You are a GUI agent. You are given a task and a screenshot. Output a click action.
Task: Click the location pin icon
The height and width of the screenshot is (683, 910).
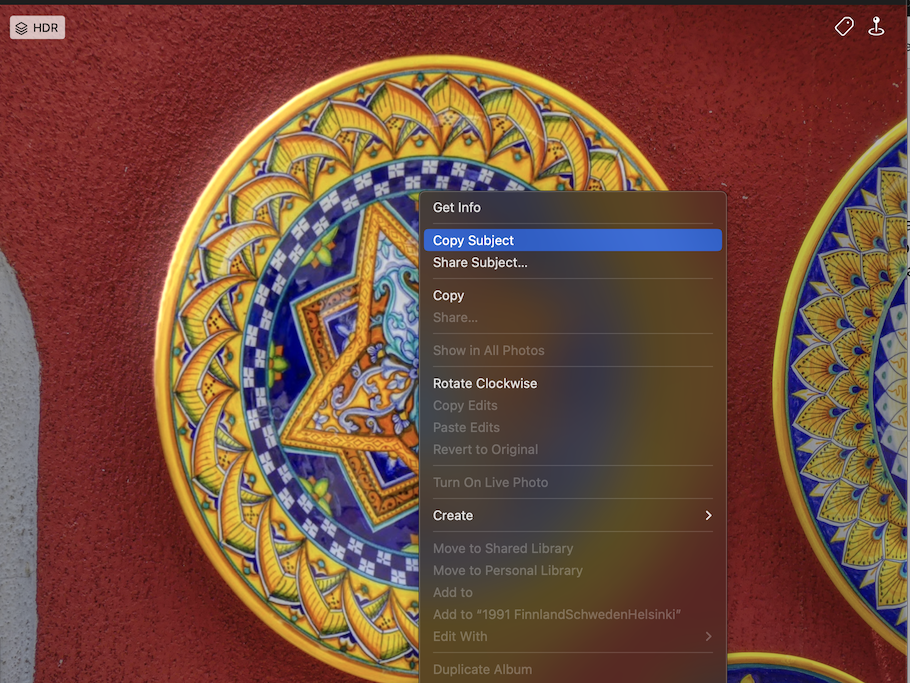tap(876, 26)
